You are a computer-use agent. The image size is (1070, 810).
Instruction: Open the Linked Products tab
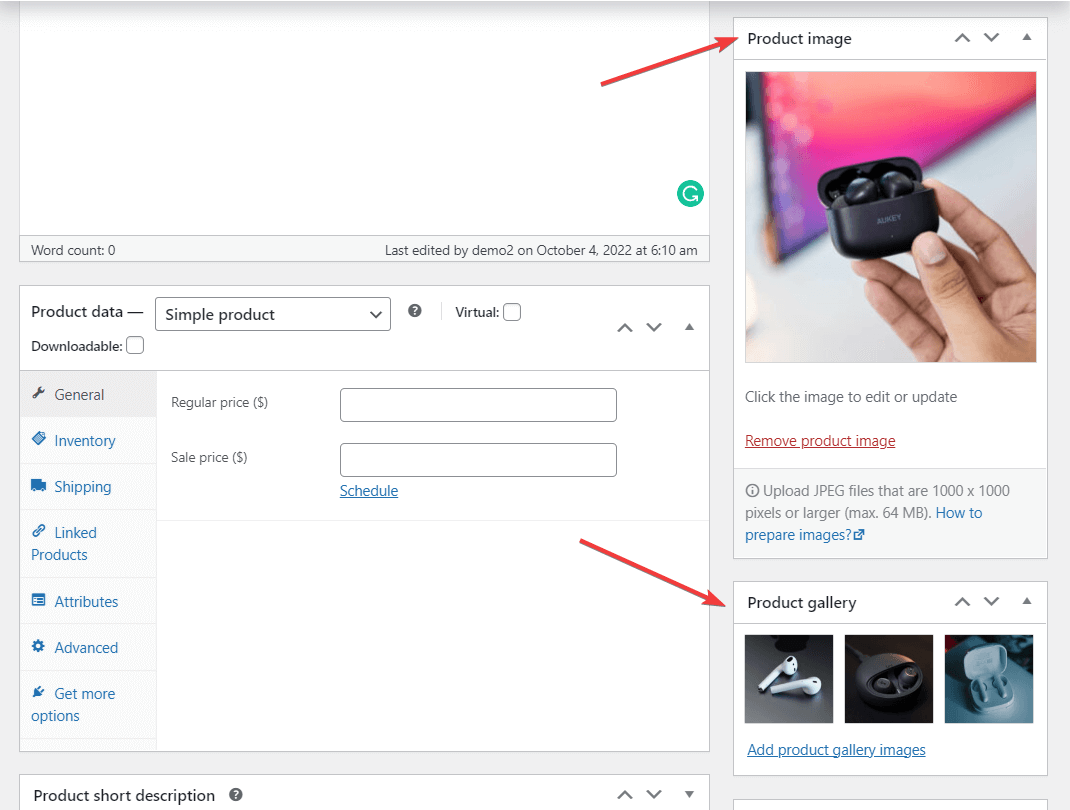88,543
